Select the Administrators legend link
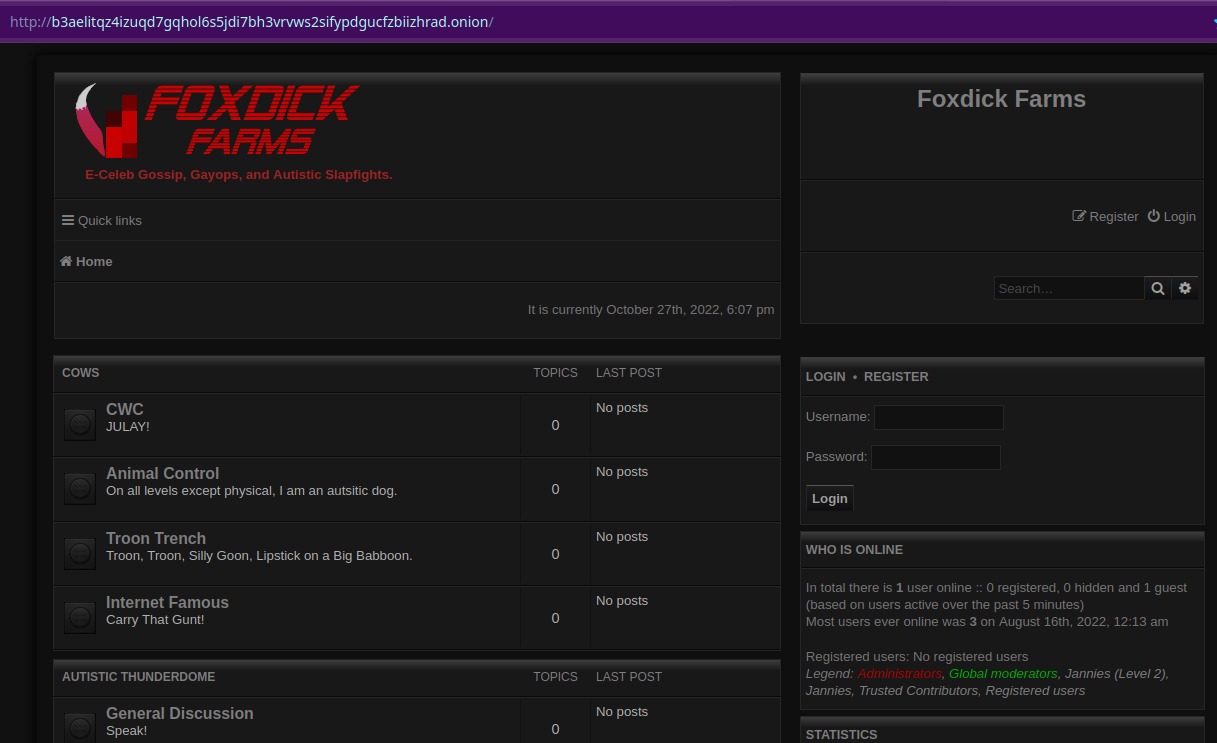1217x743 pixels. coord(899,674)
